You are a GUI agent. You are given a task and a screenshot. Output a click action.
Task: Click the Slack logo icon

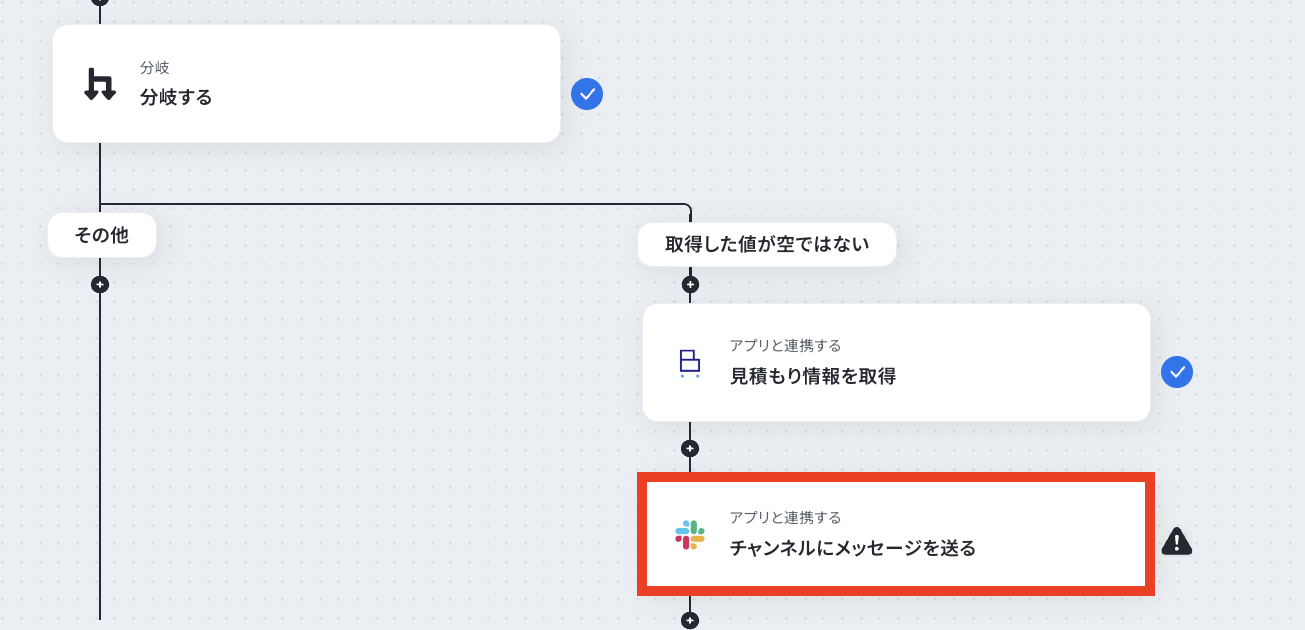tap(689, 535)
